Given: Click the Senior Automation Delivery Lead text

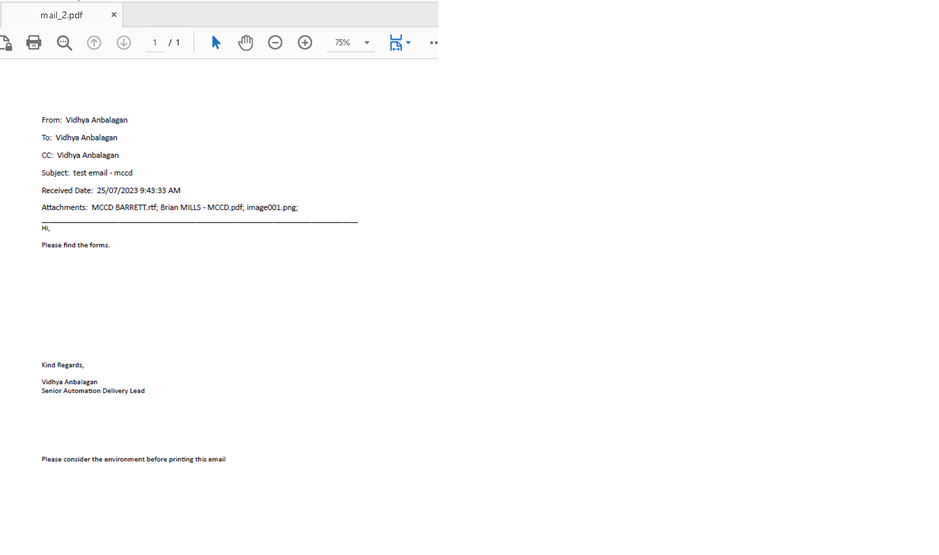Looking at the screenshot, I should pyautogui.click(x=93, y=390).
